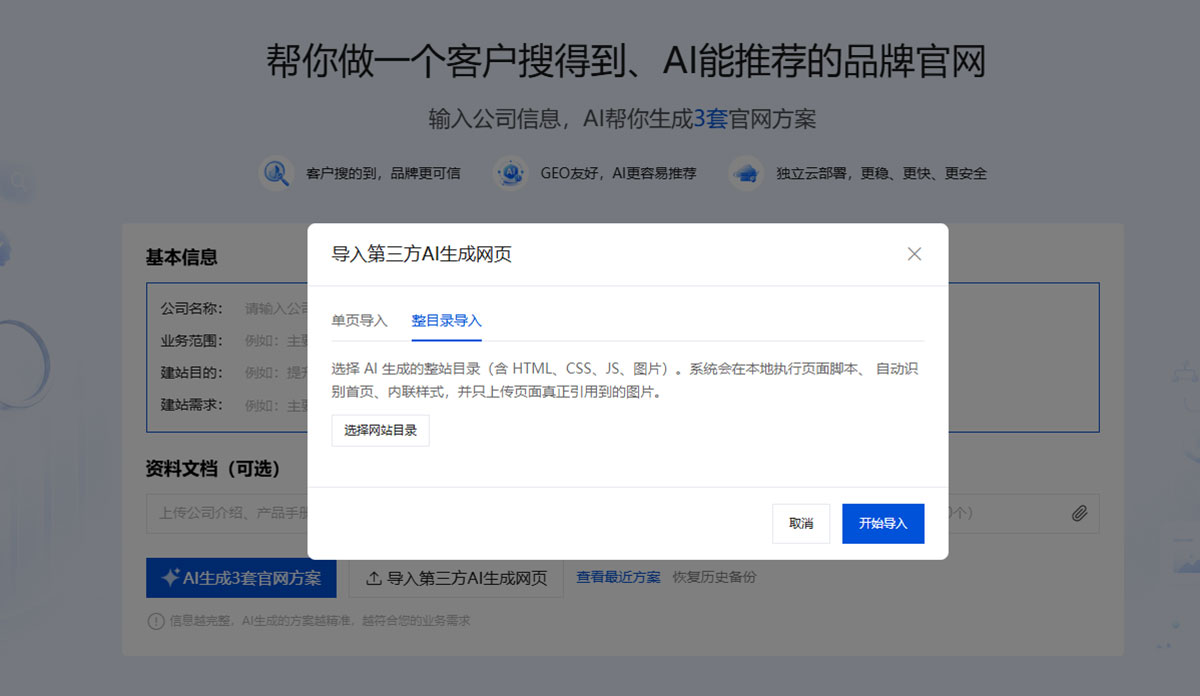
Task: Click 恢复历史备份 link
Action: click(714, 577)
